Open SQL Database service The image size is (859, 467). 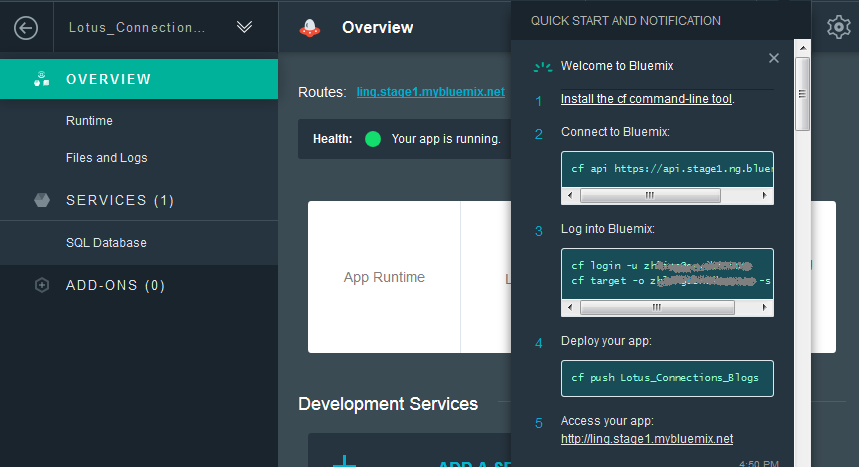point(106,243)
